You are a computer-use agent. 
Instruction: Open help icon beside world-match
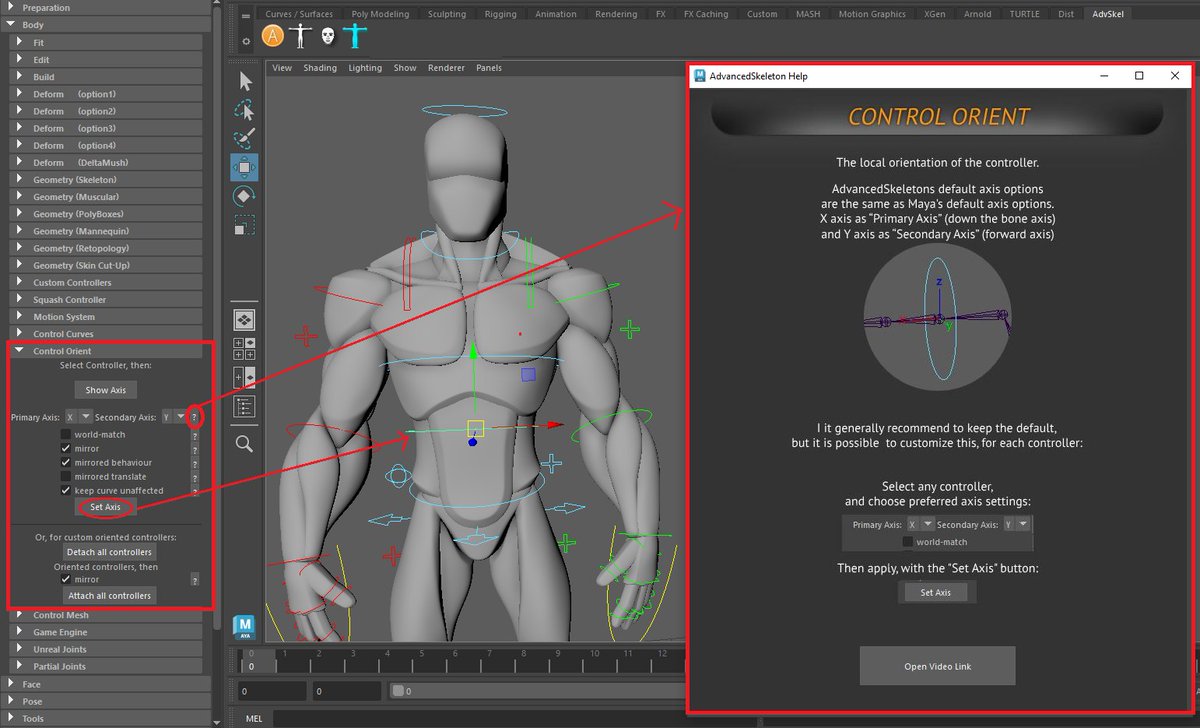pos(194,435)
